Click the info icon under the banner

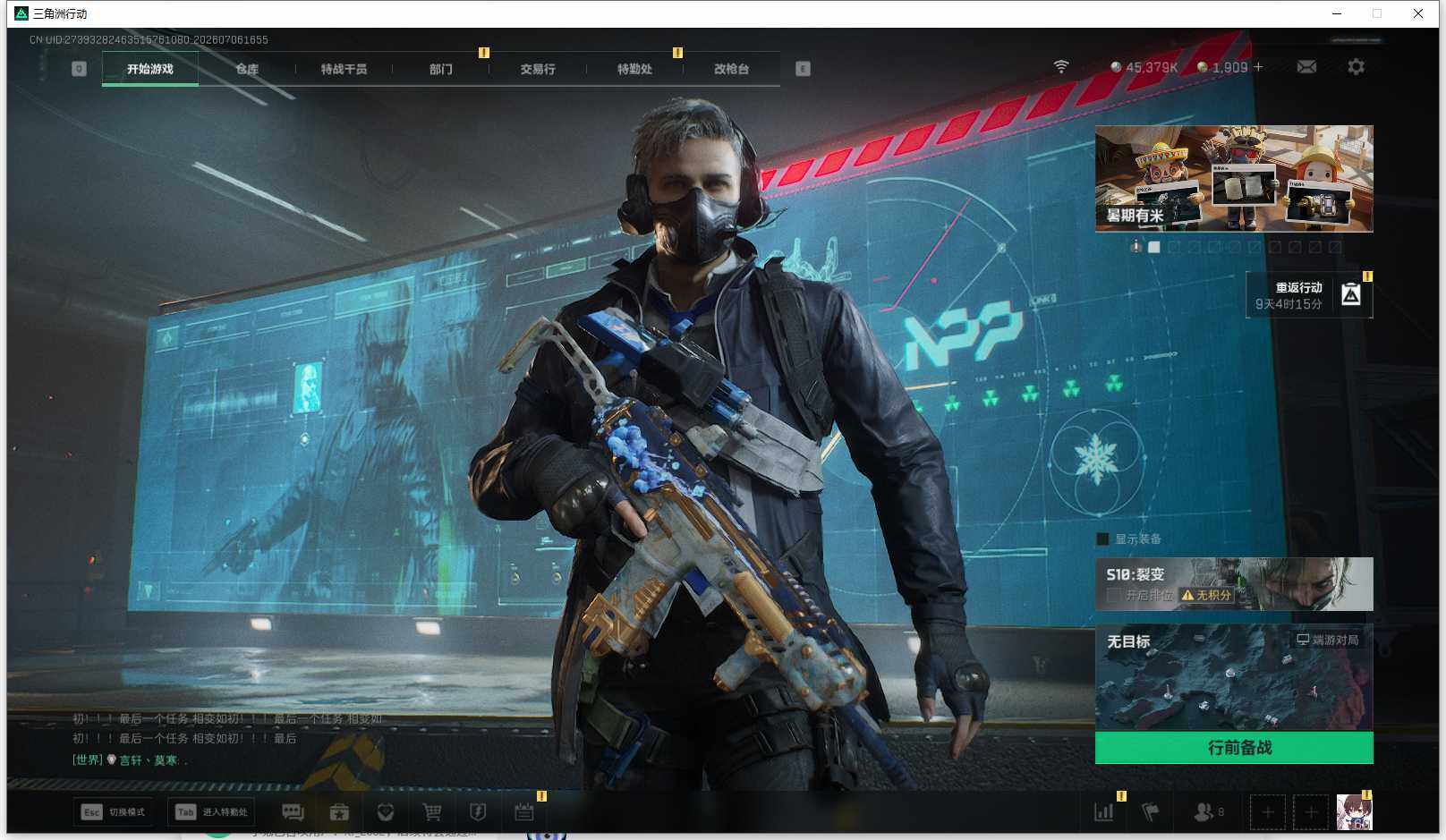[x=1136, y=246]
